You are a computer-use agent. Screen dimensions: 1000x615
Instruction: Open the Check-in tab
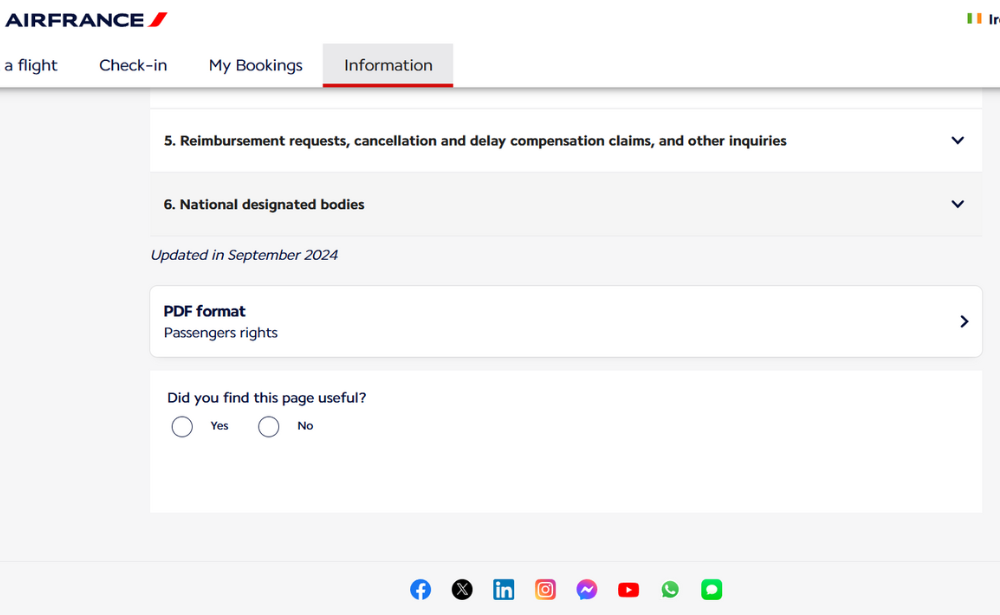tap(133, 65)
